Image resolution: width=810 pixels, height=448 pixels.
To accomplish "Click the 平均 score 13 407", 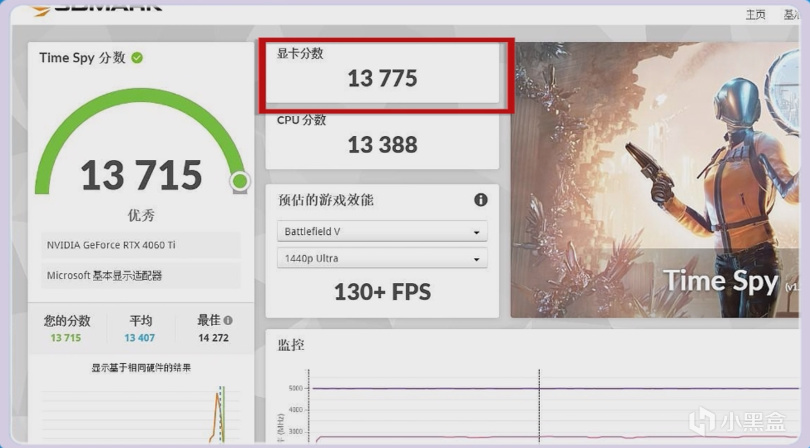I will point(139,338).
